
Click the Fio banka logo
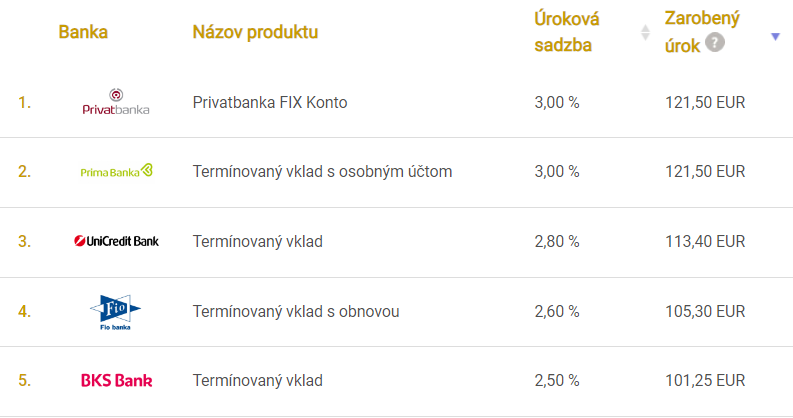point(116,311)
